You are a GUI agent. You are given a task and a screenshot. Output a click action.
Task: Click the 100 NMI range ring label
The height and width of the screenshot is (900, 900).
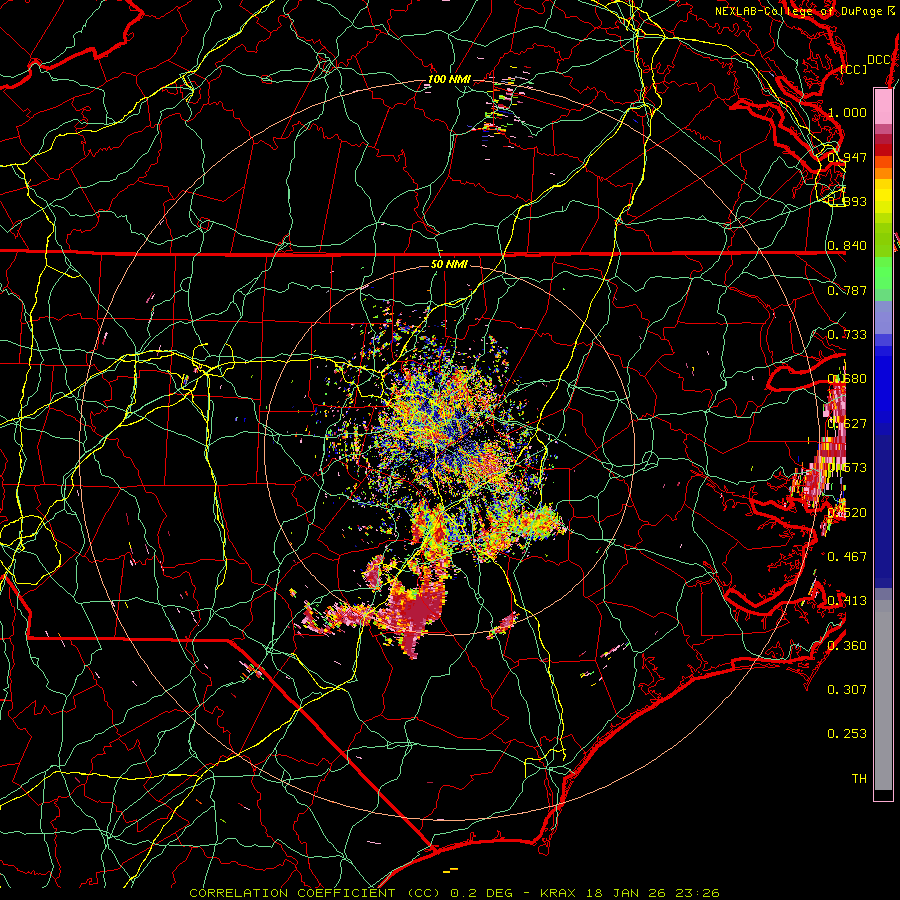[449, 79]
